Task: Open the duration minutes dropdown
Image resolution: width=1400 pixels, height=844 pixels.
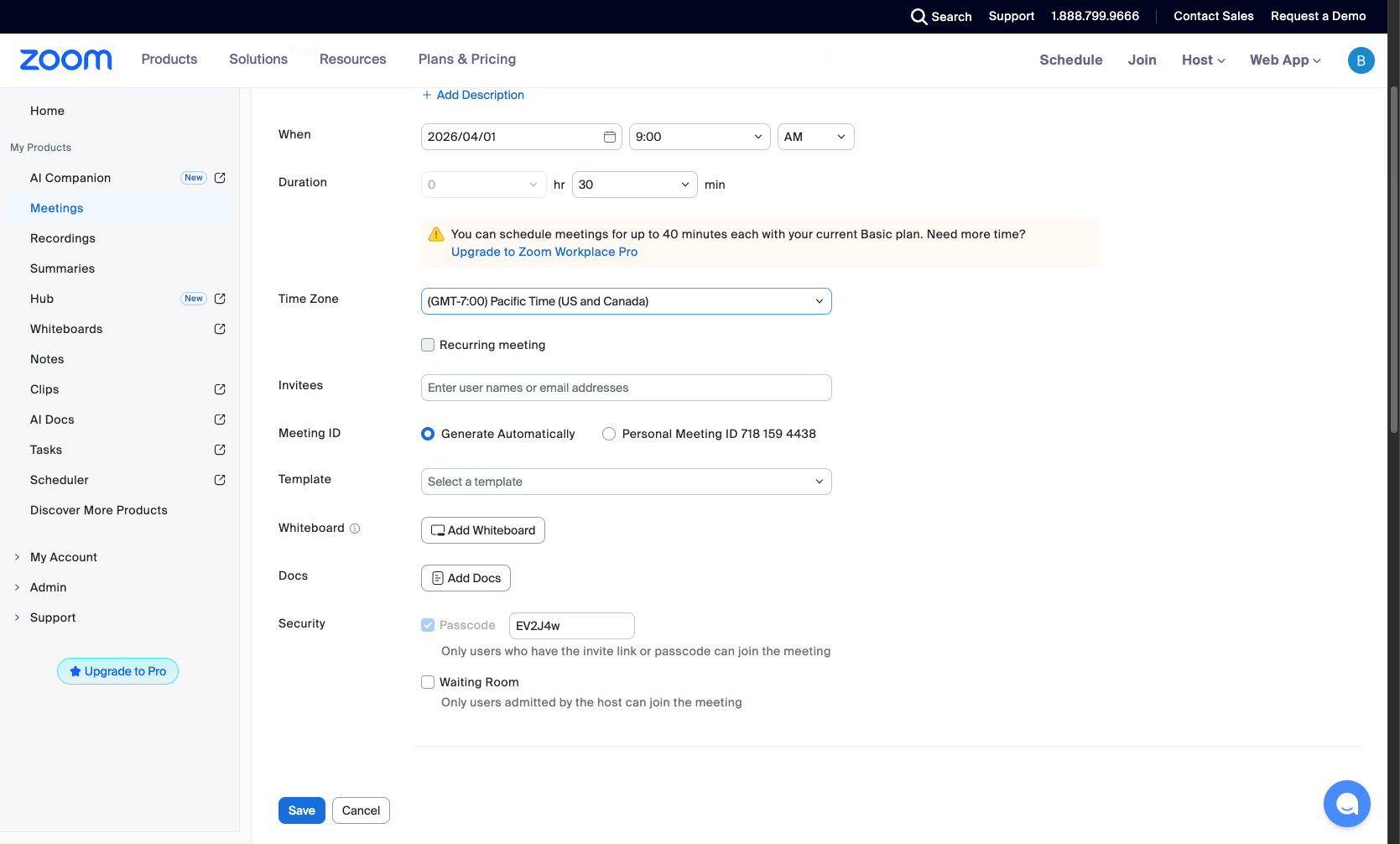Action: tap(635, 185)
